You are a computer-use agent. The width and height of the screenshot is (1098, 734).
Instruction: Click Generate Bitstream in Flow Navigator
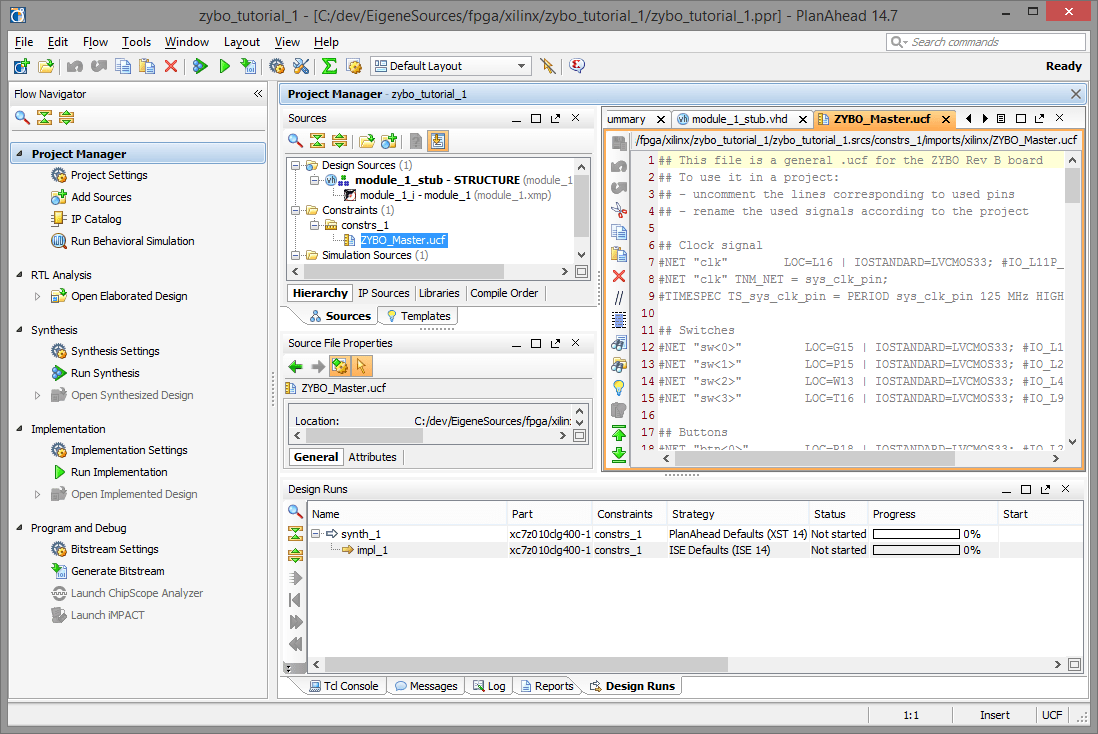117,571
